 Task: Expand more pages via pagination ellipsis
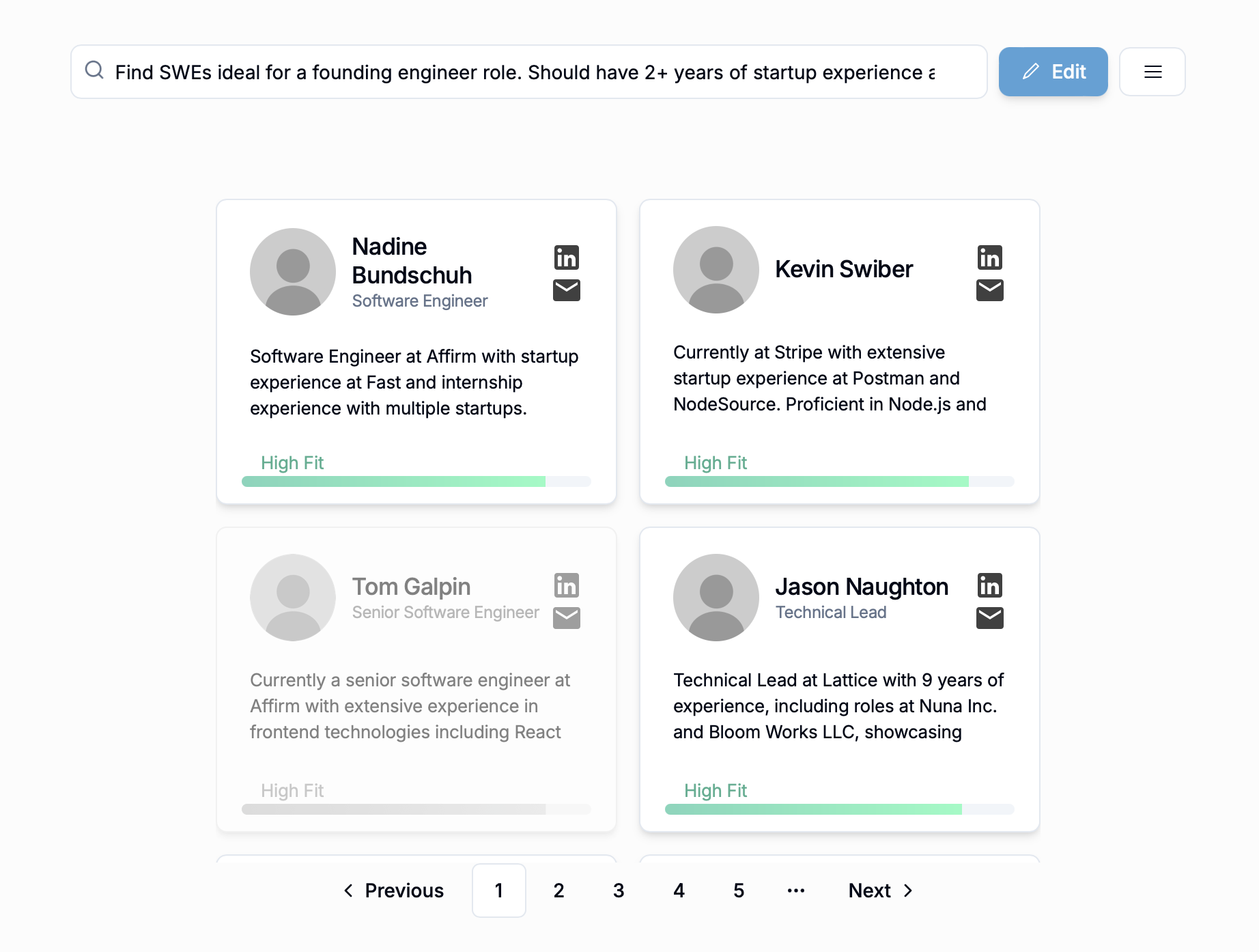796,891
